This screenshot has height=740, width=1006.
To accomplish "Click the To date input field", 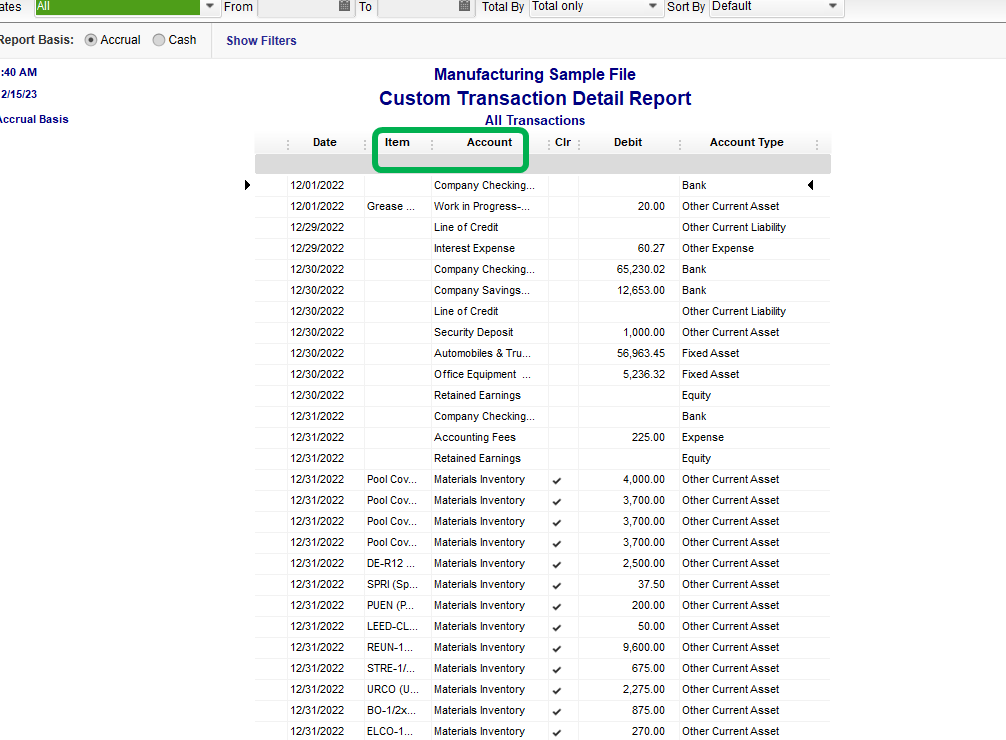I will 418,6.
